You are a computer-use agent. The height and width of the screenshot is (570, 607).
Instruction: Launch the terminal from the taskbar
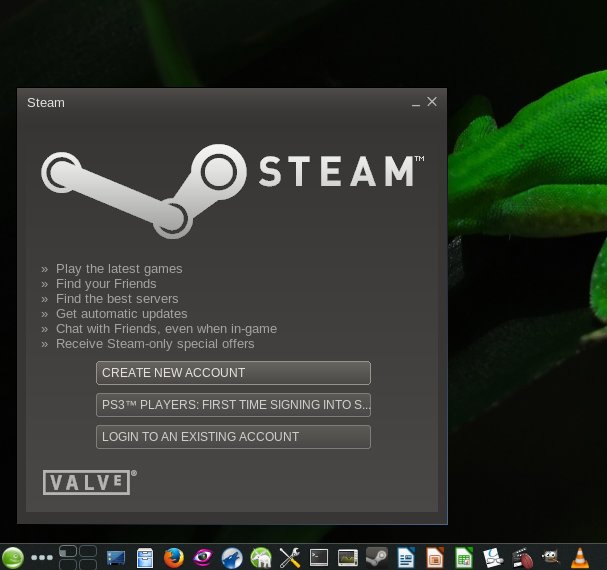[x=319, y=558]
